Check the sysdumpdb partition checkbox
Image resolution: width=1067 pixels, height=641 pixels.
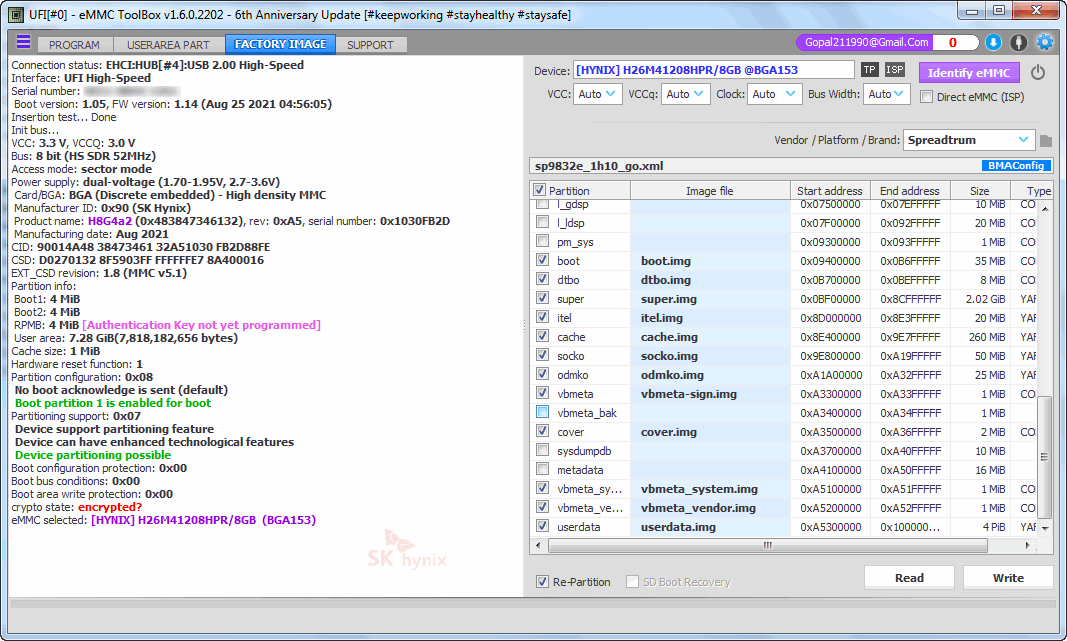coord(542,450)
